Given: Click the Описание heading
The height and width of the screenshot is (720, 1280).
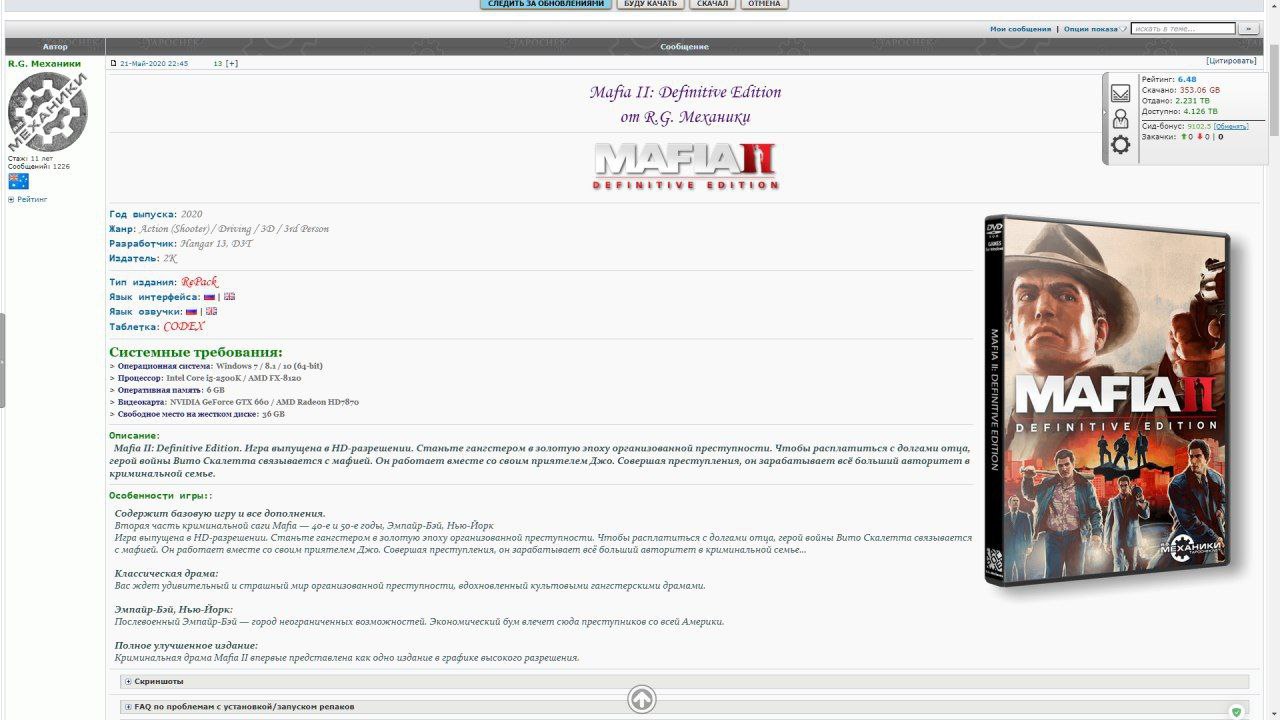Looking at the screenshot, I should pyautogui.click(x=134, y=436).
